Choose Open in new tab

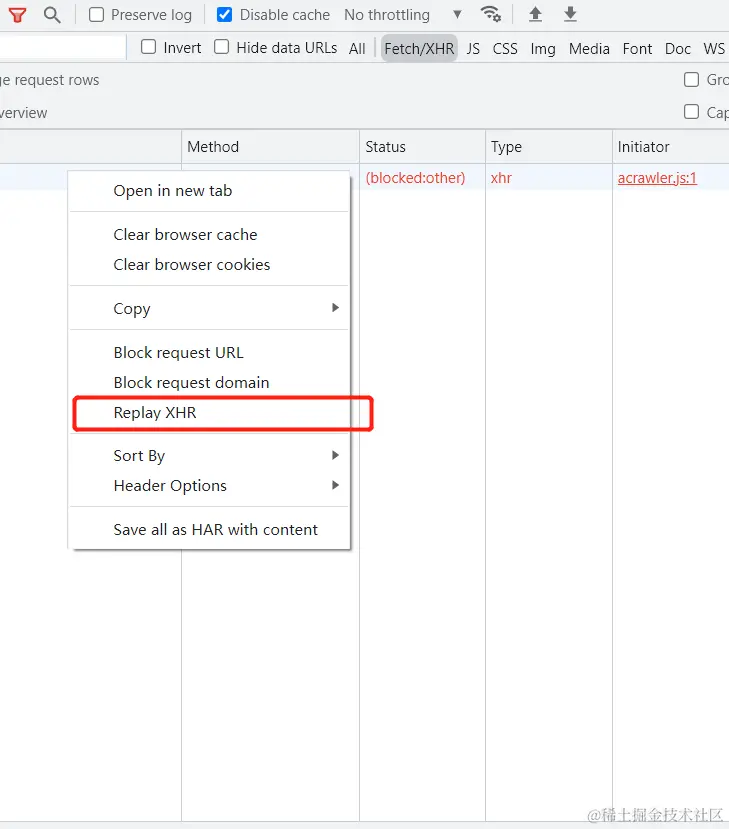pyautogui.click(x=209, y=191)
